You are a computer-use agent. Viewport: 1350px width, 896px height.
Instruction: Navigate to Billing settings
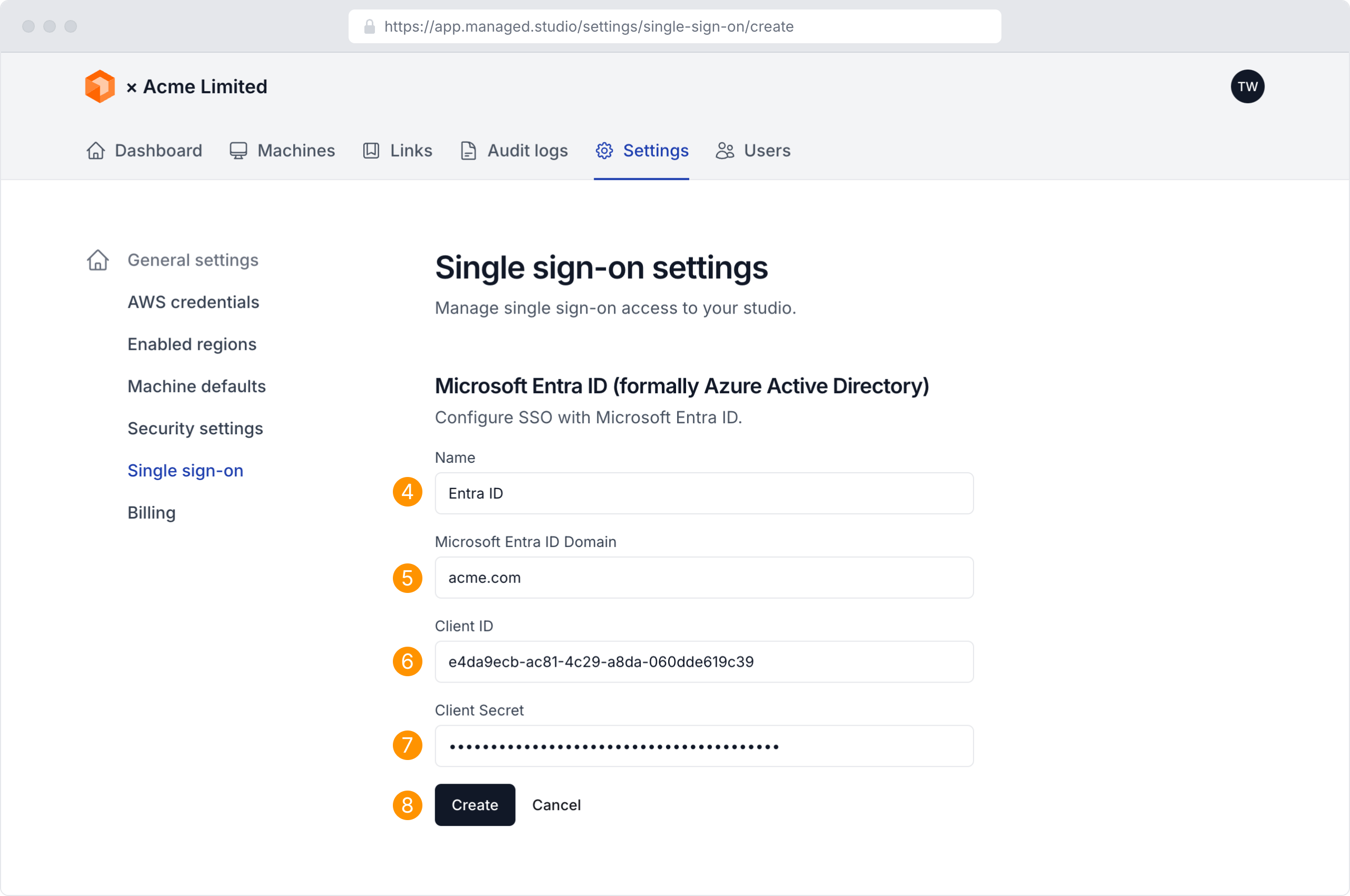tap(151, 513)
